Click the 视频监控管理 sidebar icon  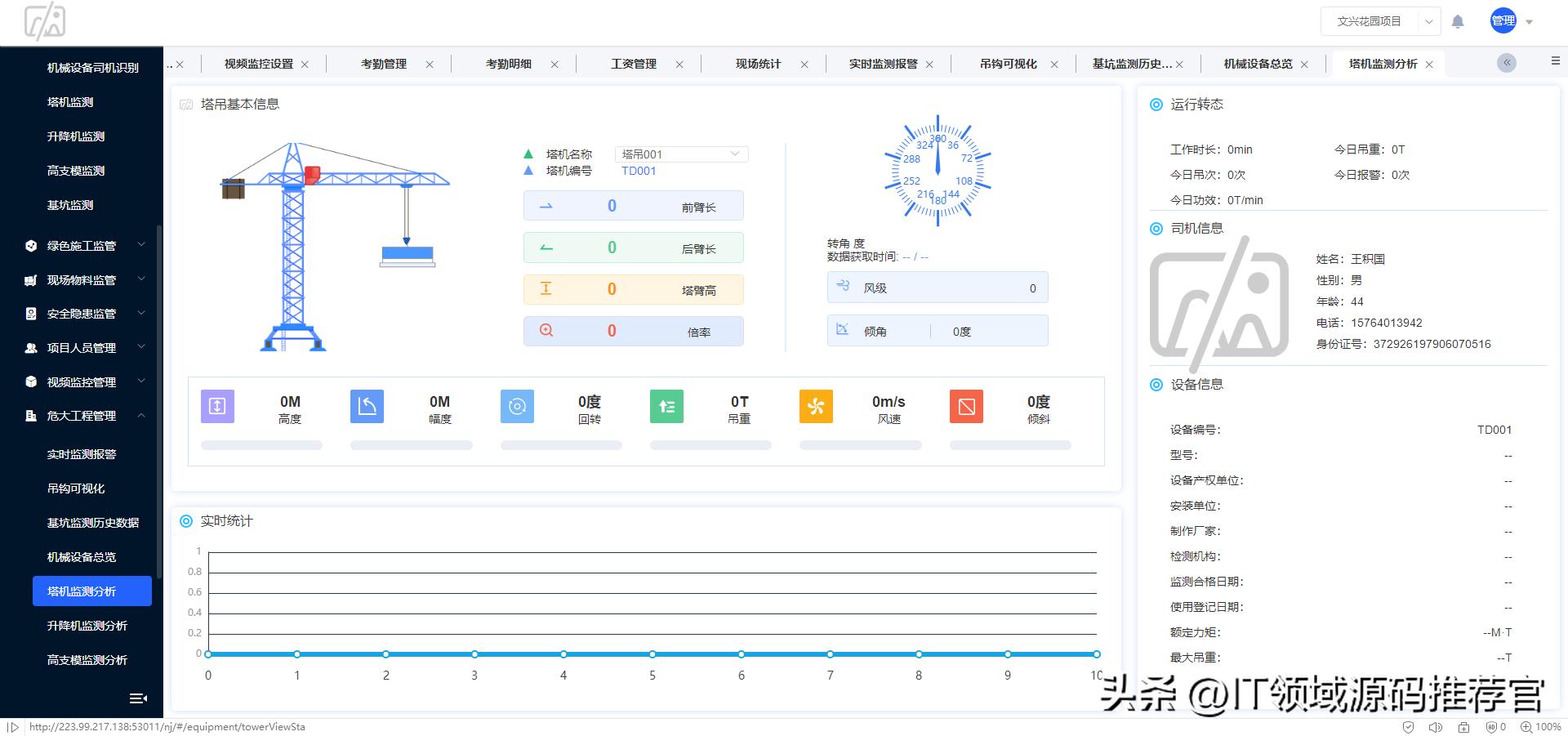pyautogui.click(x=31, y=381)
